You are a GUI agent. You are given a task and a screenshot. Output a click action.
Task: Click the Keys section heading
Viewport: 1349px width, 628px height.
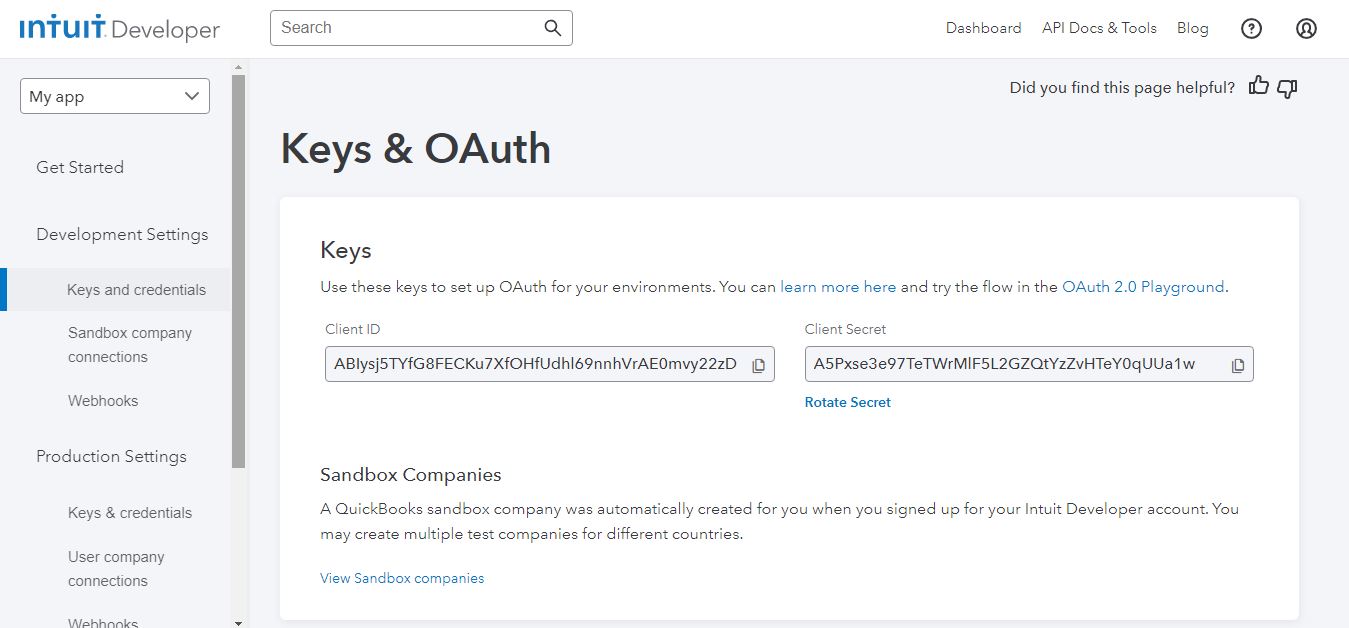point(346,250)
